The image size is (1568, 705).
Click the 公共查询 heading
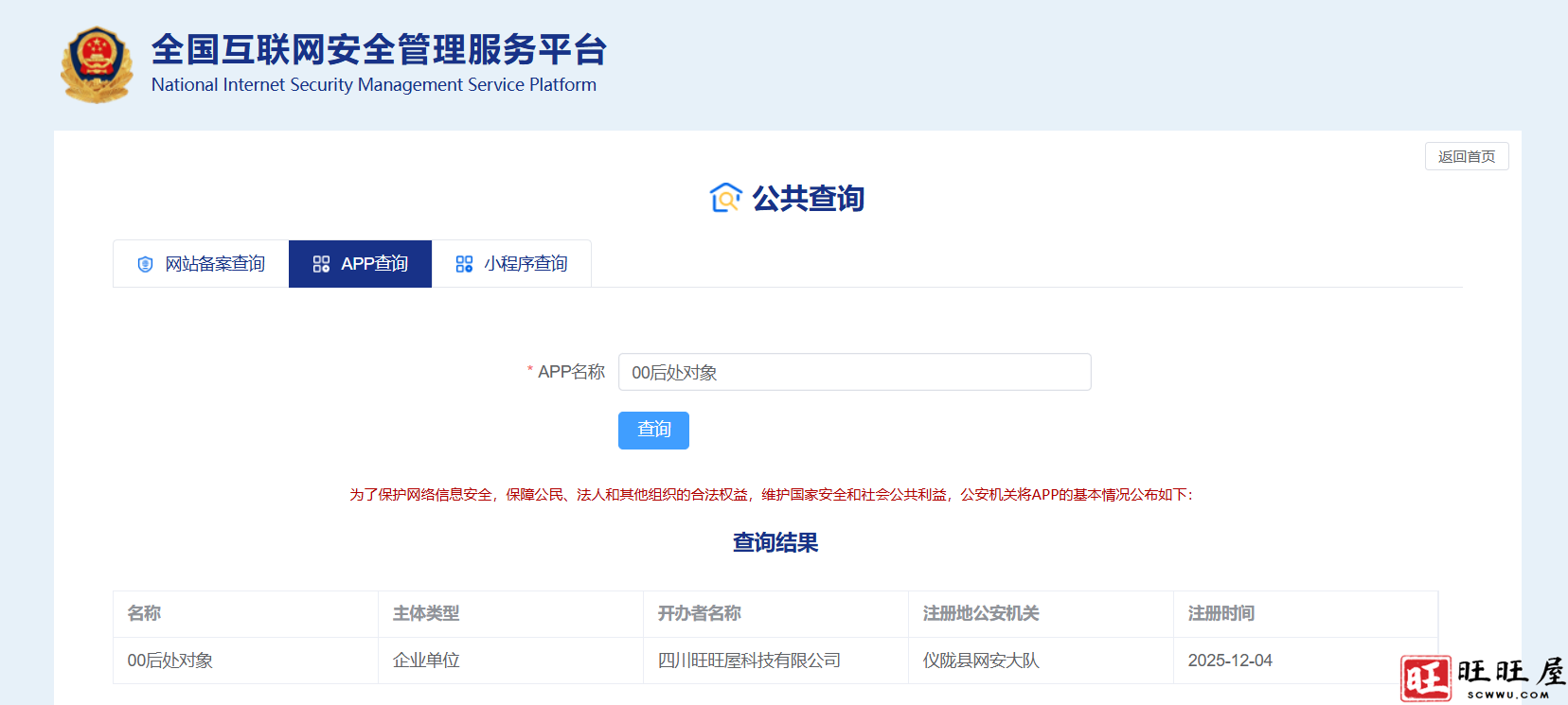808,199
